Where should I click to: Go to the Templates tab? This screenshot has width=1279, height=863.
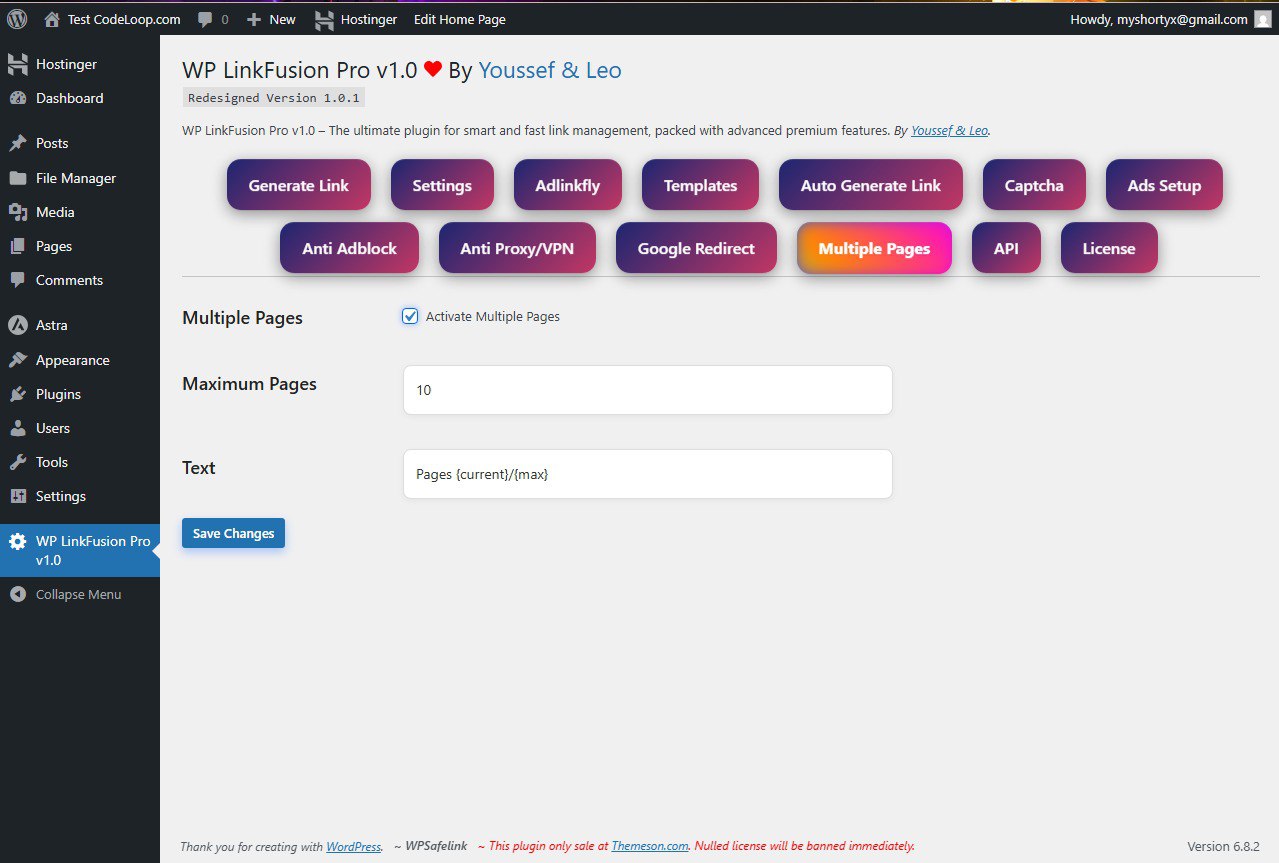[700, 185]
